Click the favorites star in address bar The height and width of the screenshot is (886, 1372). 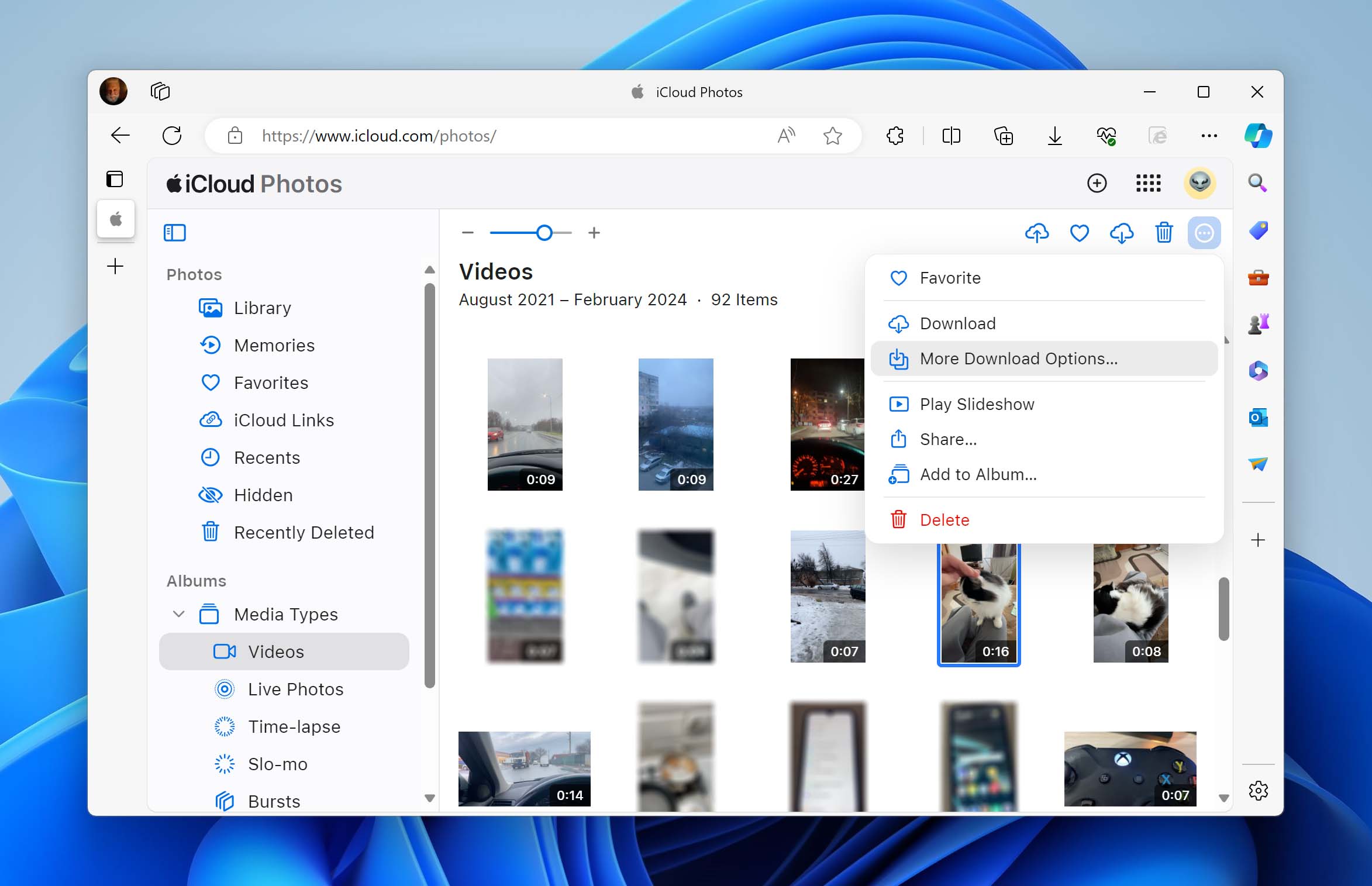[832, 136]
